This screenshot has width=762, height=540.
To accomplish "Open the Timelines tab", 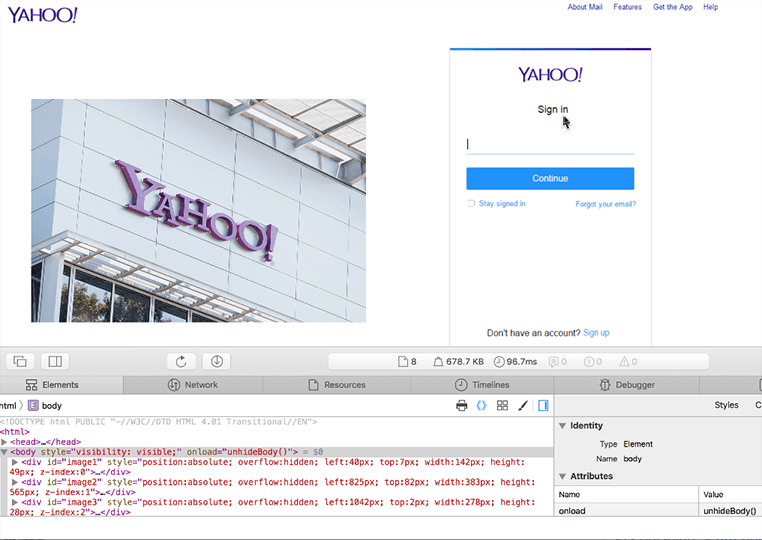I will 482,385.
